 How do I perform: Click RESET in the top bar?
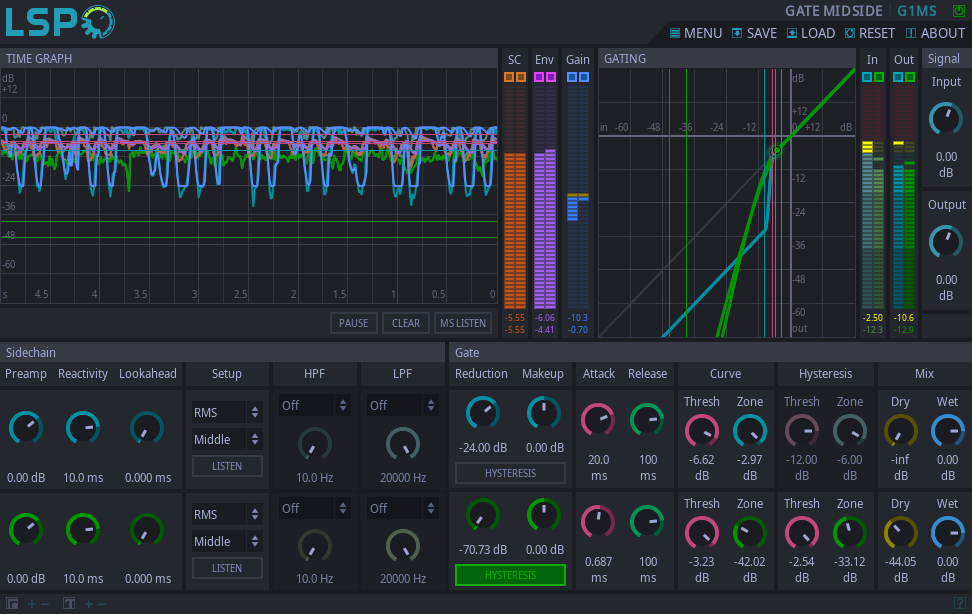(x=870, y=33)
